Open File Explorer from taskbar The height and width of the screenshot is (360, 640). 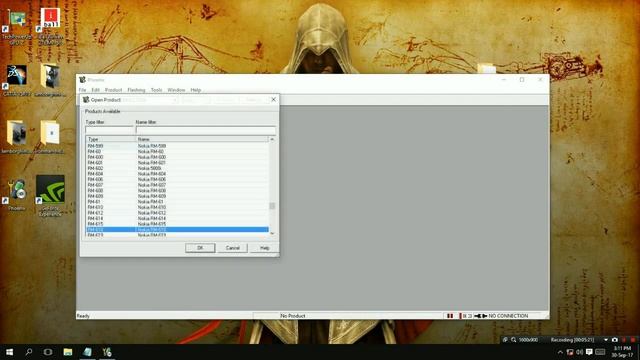[68, 352]
